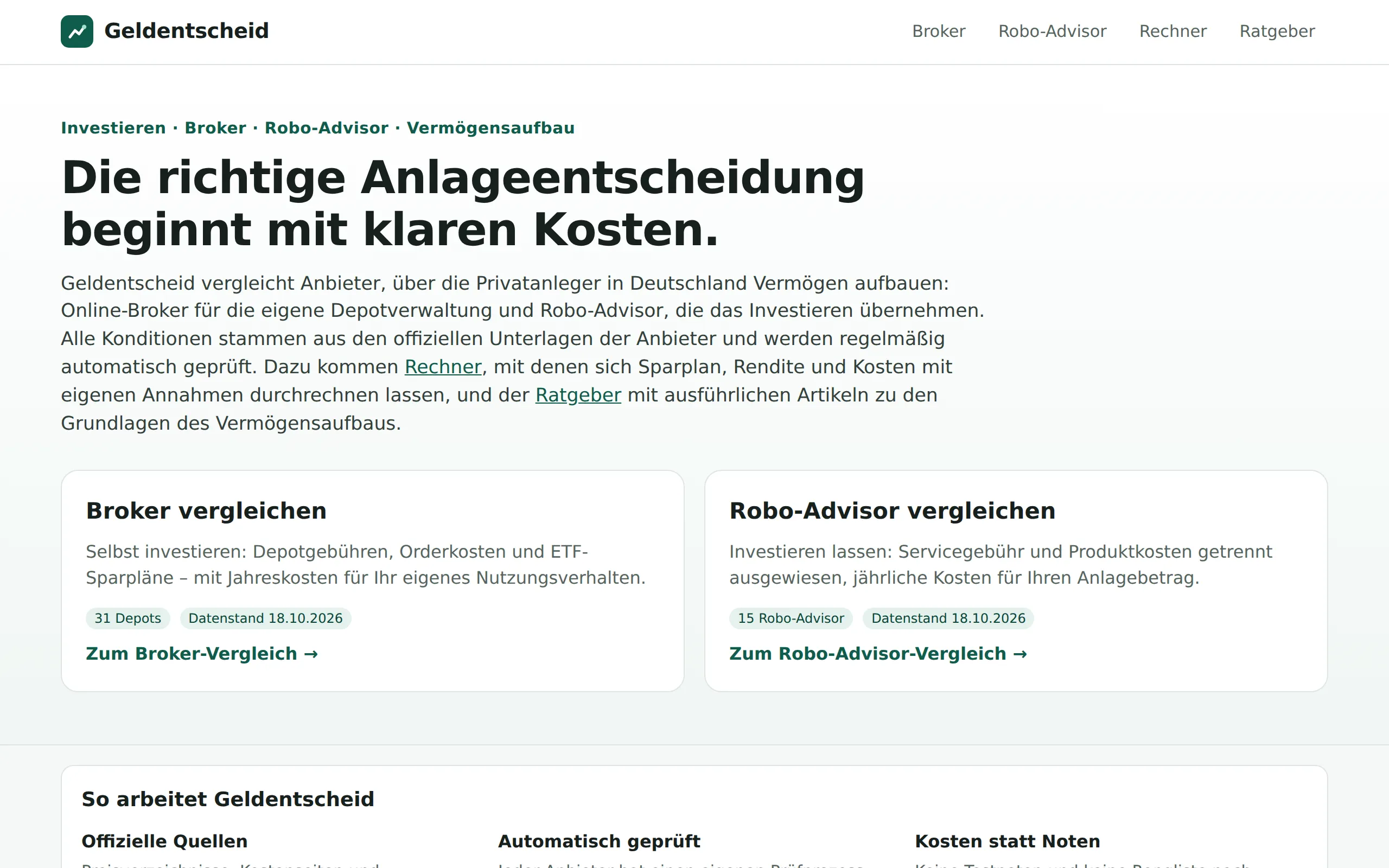Screen dimensions: 1389x868
Task: Click Zum Robo-Advisor-Vergleich link
Action: point(878,654)
